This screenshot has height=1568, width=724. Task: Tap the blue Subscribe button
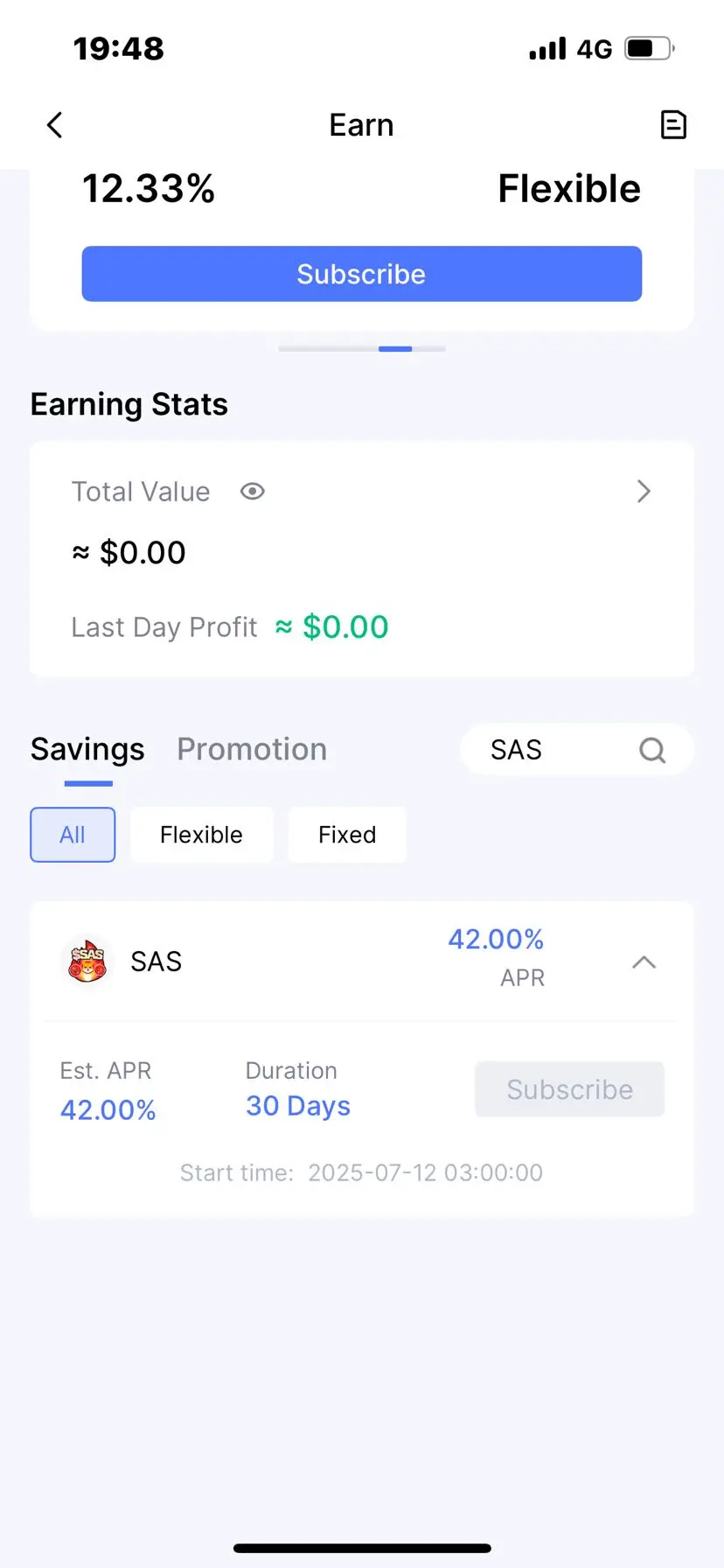pos(362,274)
